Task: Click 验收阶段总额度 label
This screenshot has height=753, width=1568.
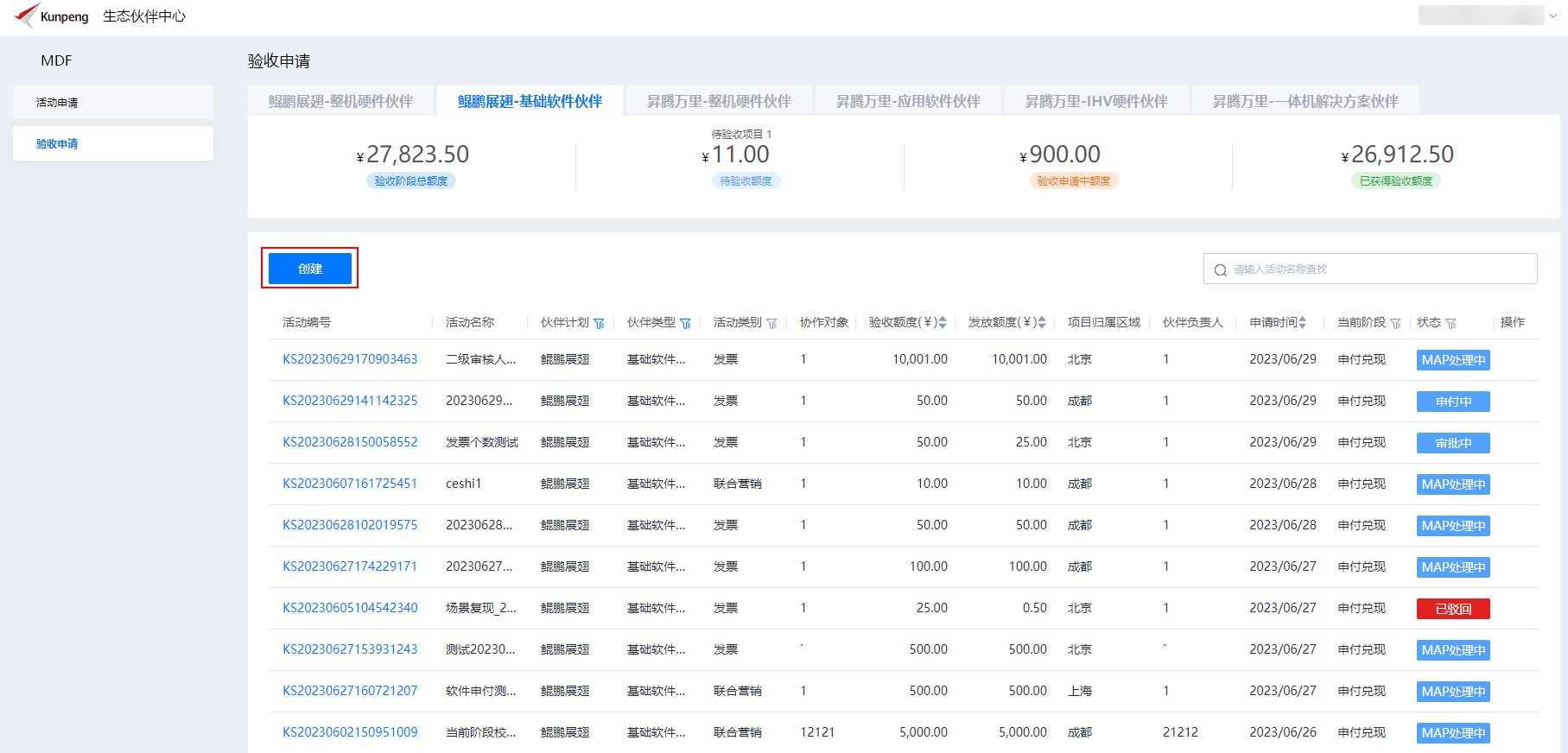Action: click(x=411, y=180)
